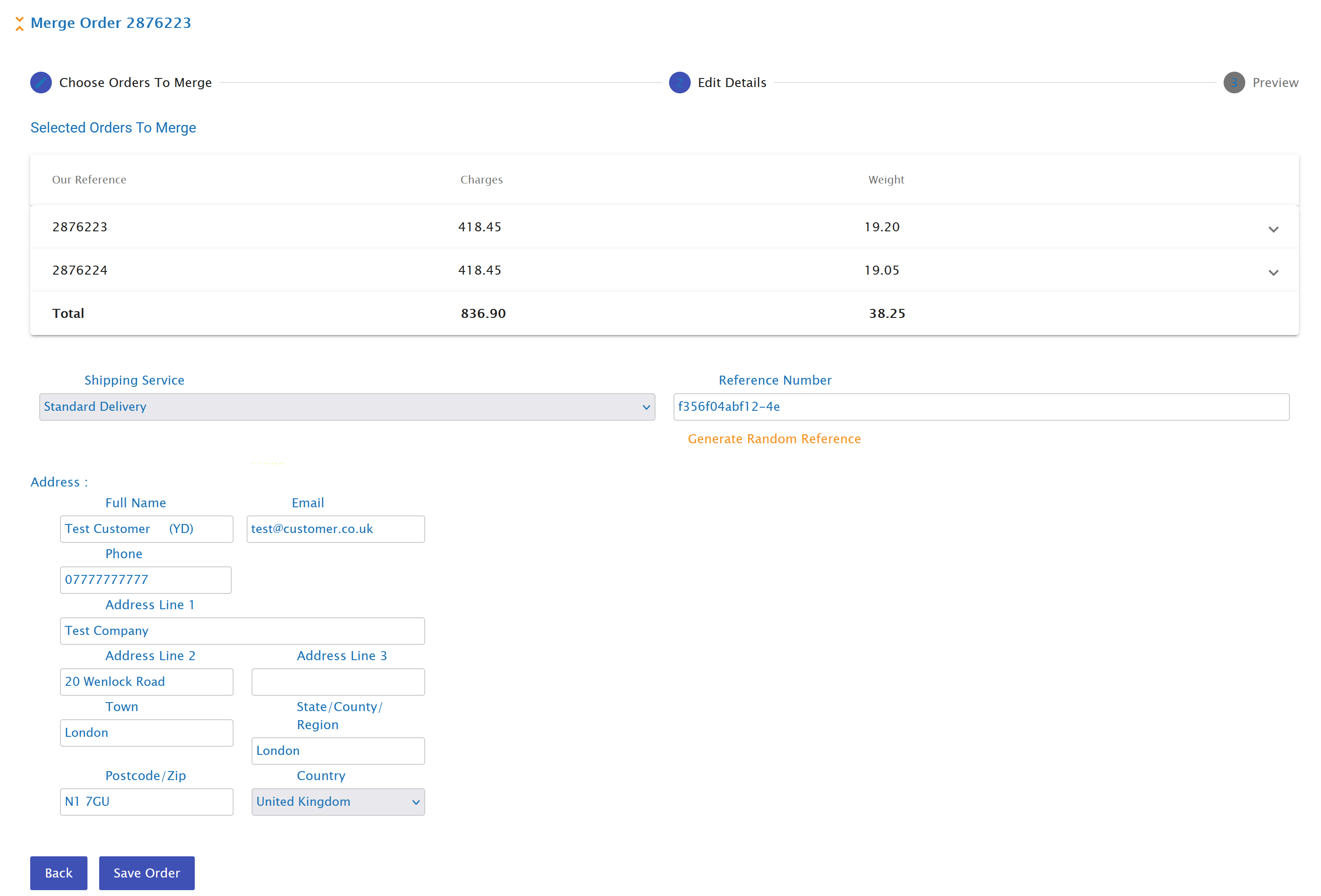
Task: Go to the Preview step label
Action: (x=1275, y=83)
